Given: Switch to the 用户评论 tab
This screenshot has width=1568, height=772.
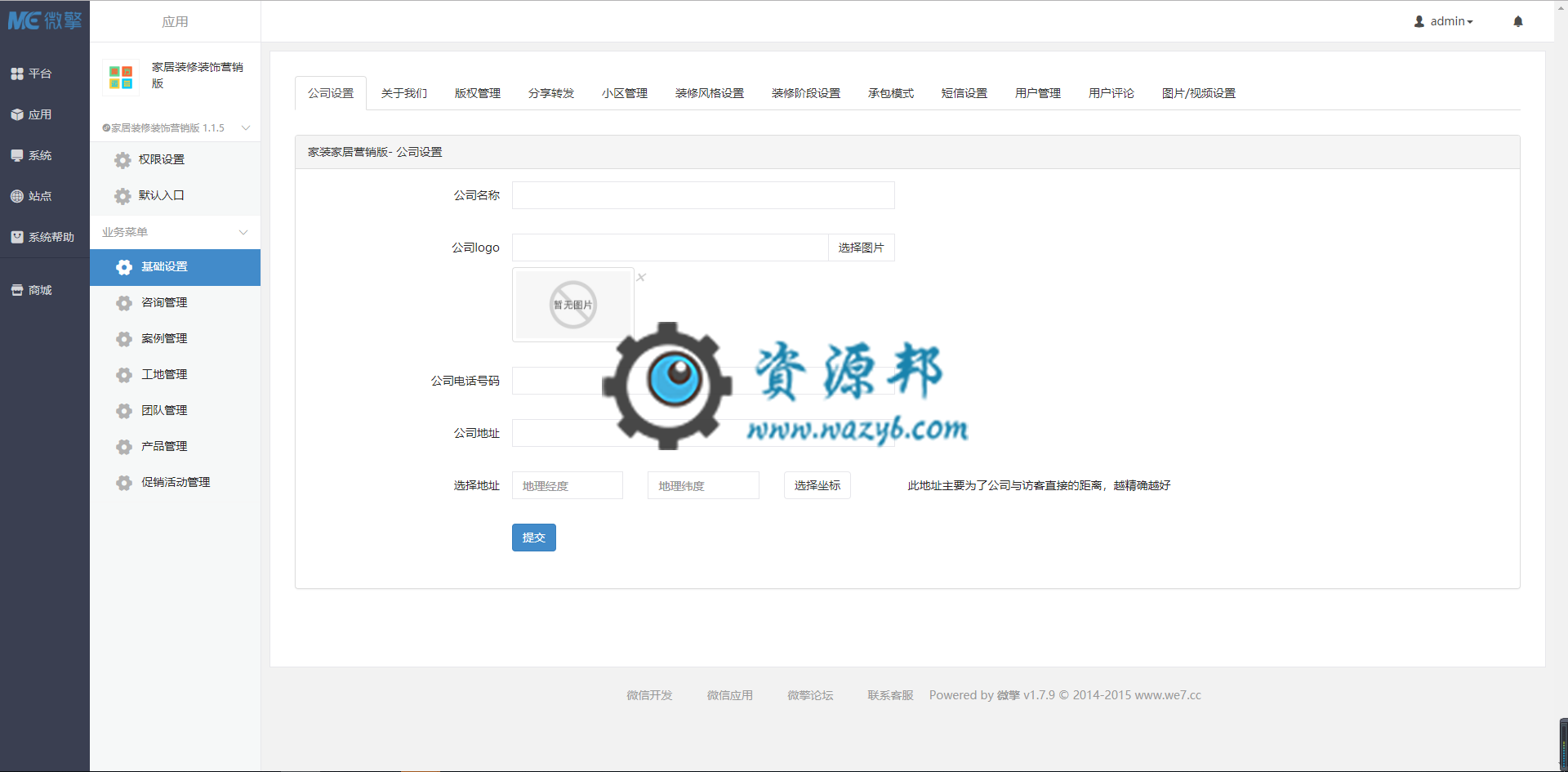Looking at the screenshot, I should [x=1111, y=93].
